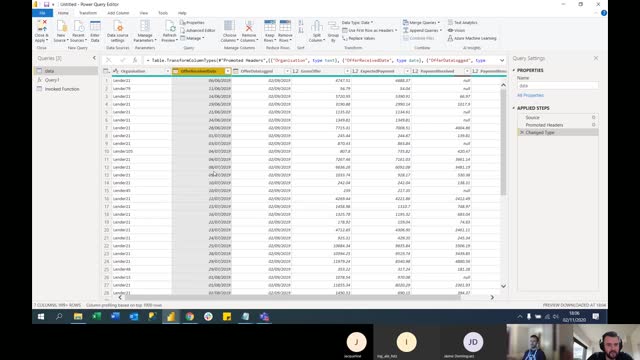The width and height of the screenshot is (640, 360).
Task: Open query Properties
Action: [x=192, y=22]
